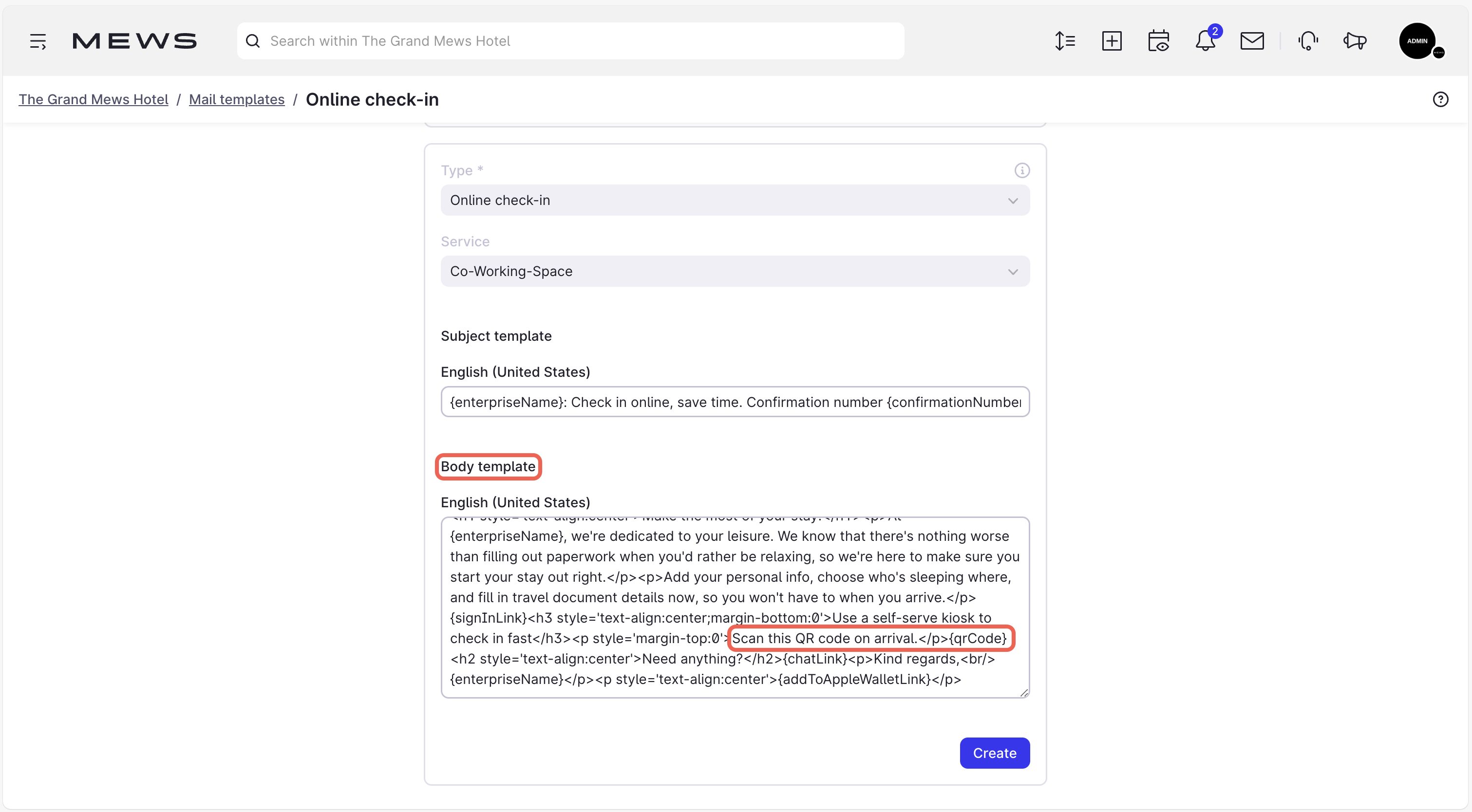Screen dimensions: 1472x812
Task: Open the mail envelope icon
Action: (1251, 41)
